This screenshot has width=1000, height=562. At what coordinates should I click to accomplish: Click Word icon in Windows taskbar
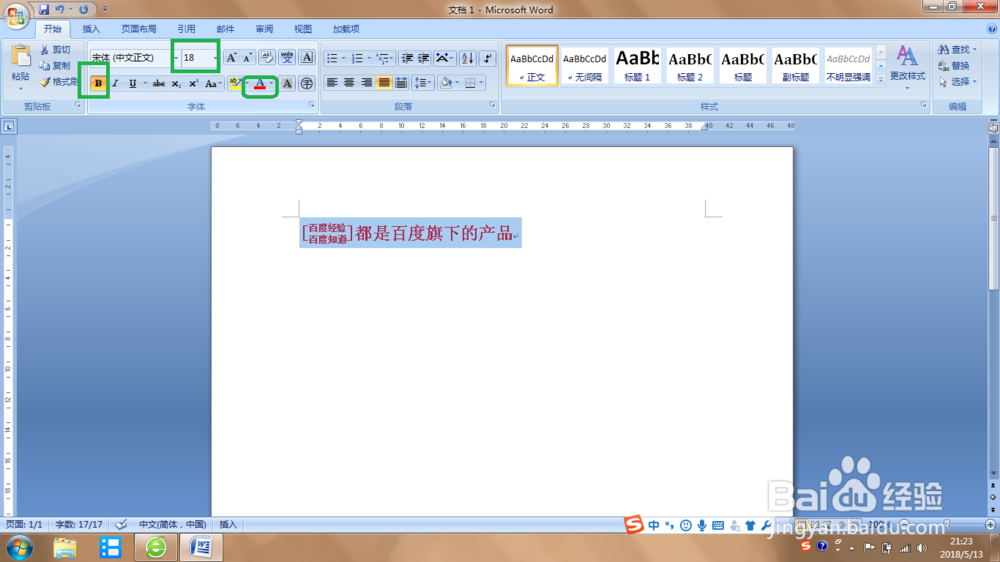(202, 547)
